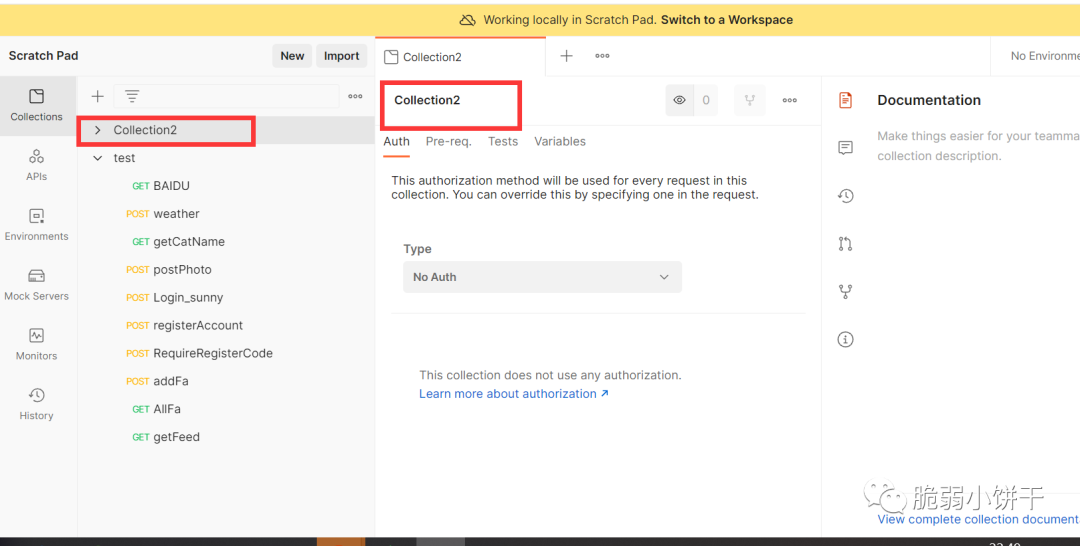Switch to the Pre-req. tab
The height and width of the screenshot is (546, 1080).
(448, 142)
